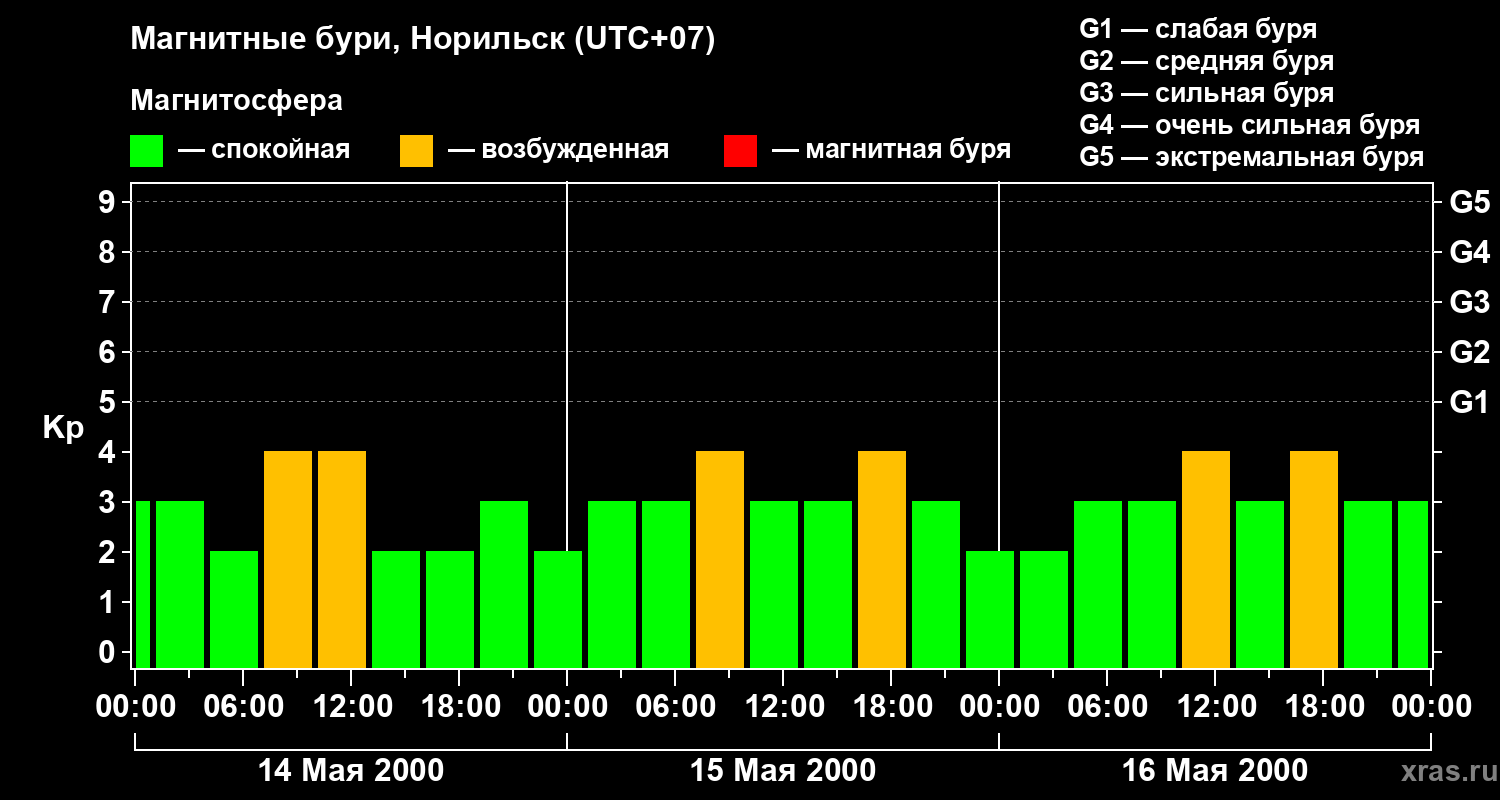Click the G3 label on right axis
1500x800 pixels.
point(1469,303)
